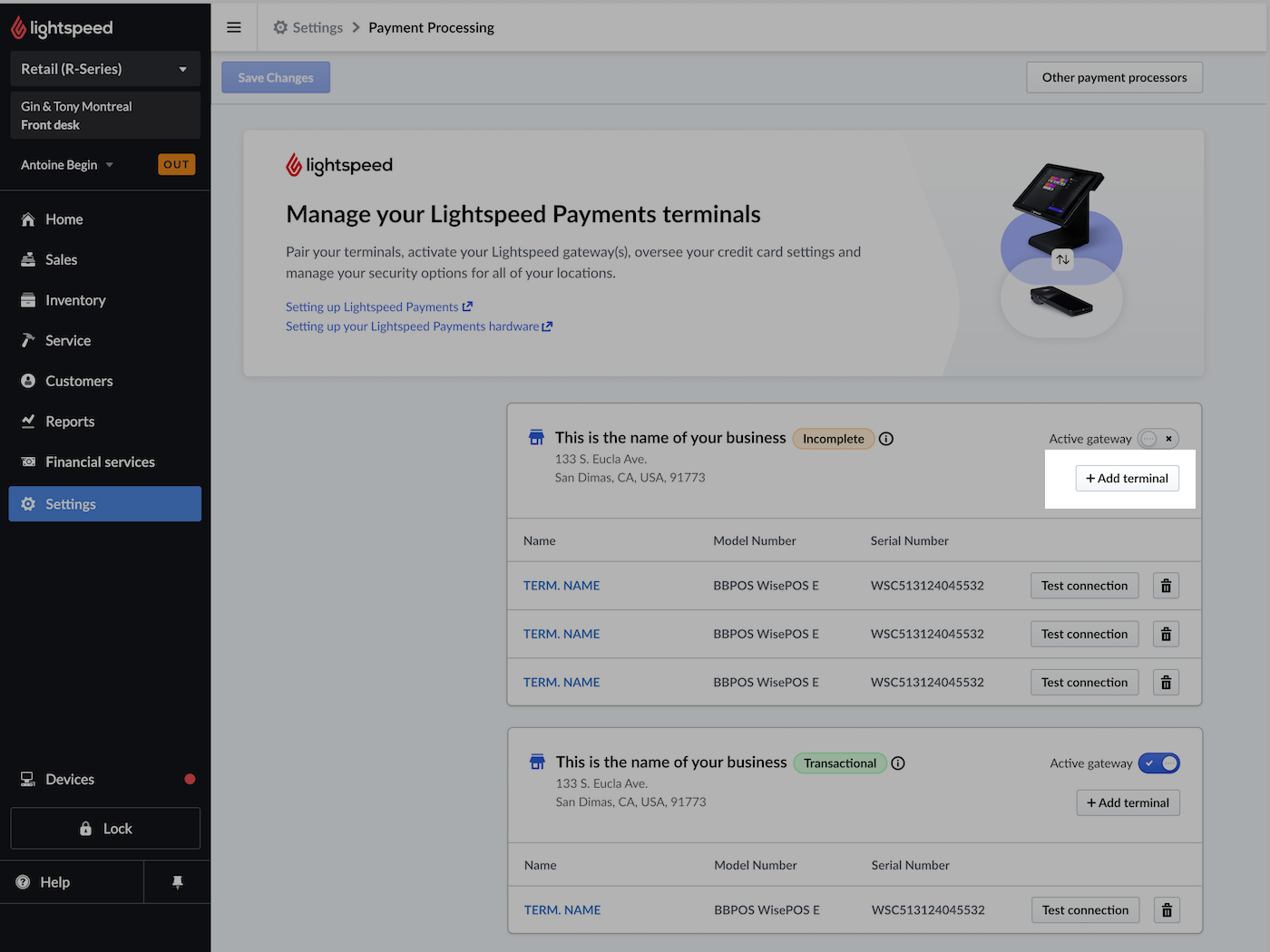Click Add terminal in highlighted area

[x=1127, y=479]
